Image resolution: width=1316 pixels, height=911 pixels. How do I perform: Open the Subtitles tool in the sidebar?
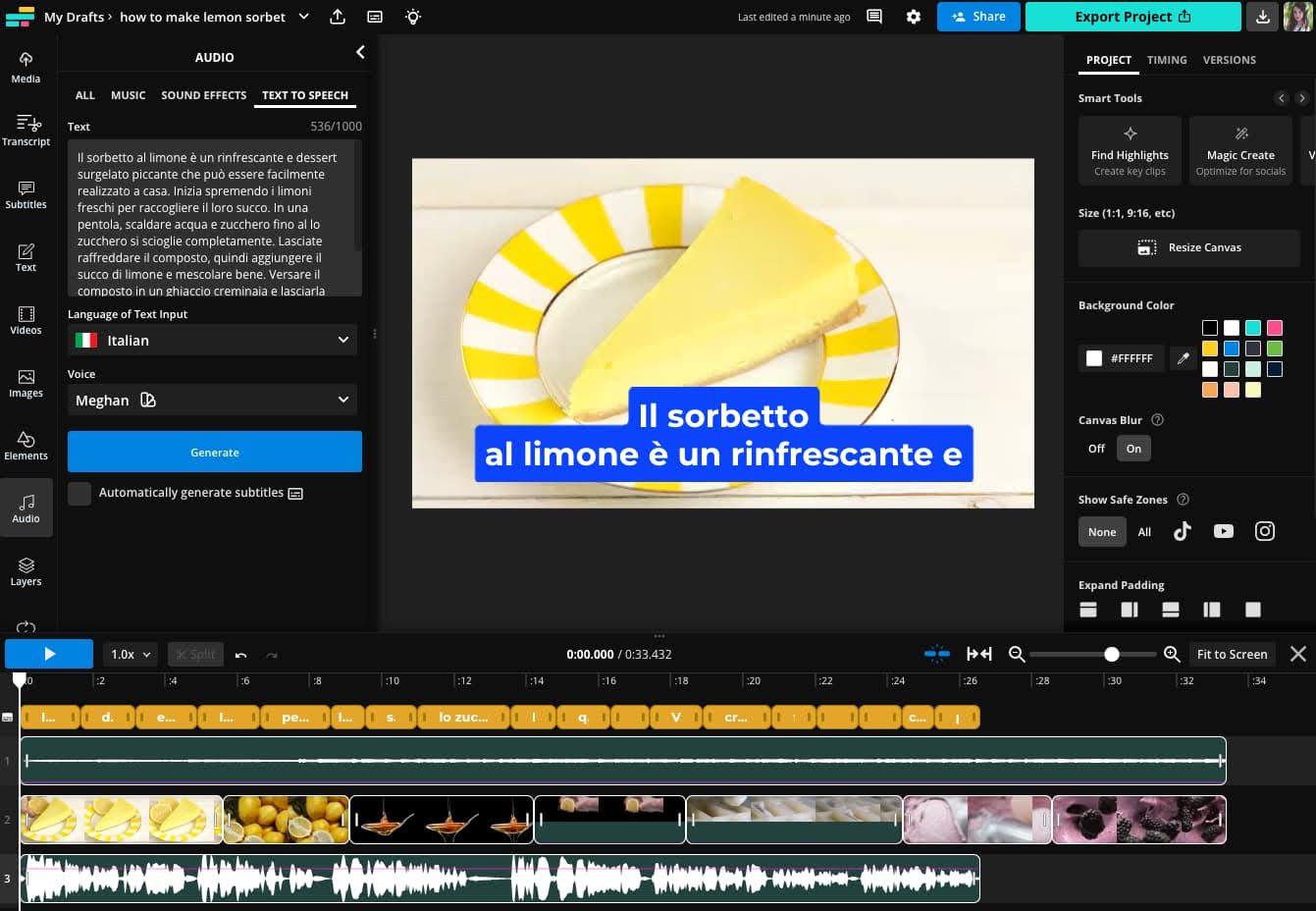(x=26, y=193)
